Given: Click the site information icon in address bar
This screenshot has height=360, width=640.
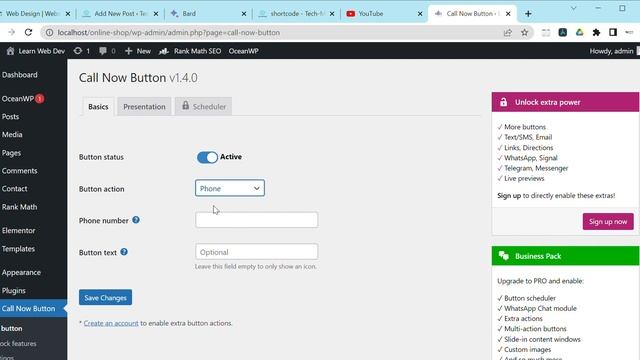Looking at the screenshot, I should [49, 32].
